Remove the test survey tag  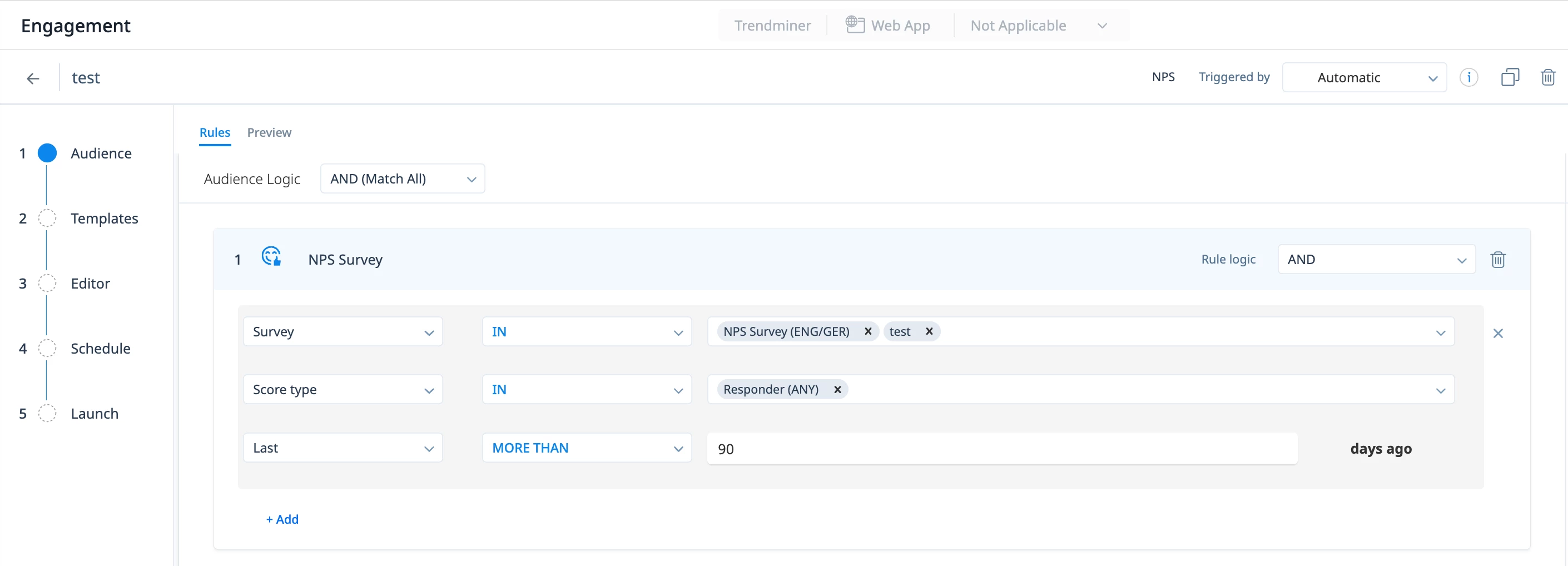point(929,331)
